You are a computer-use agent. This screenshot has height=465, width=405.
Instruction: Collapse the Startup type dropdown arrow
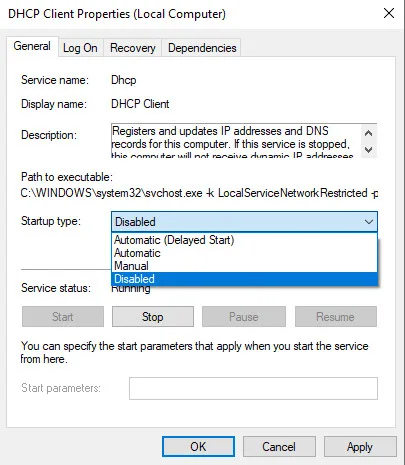pyautogui.click(x=369, y=222)
